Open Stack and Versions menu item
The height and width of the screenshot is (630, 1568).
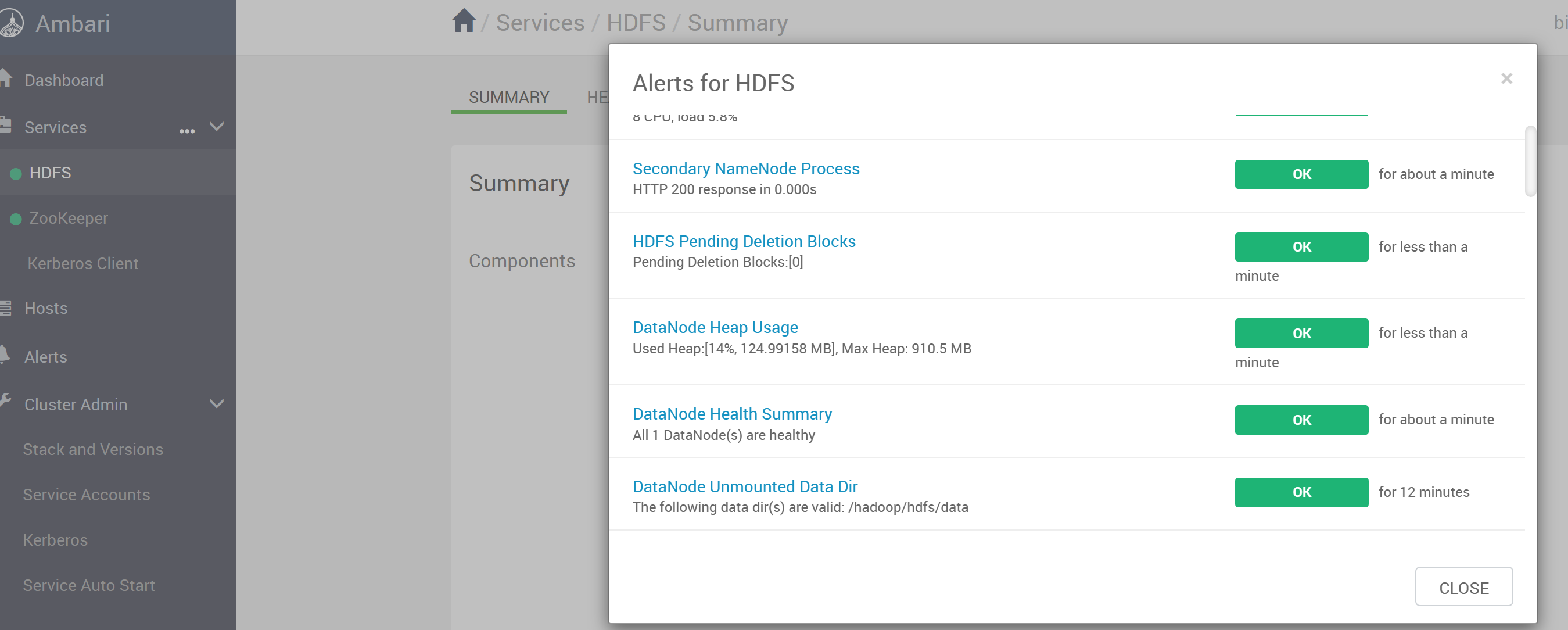click(x=92, y=449)
